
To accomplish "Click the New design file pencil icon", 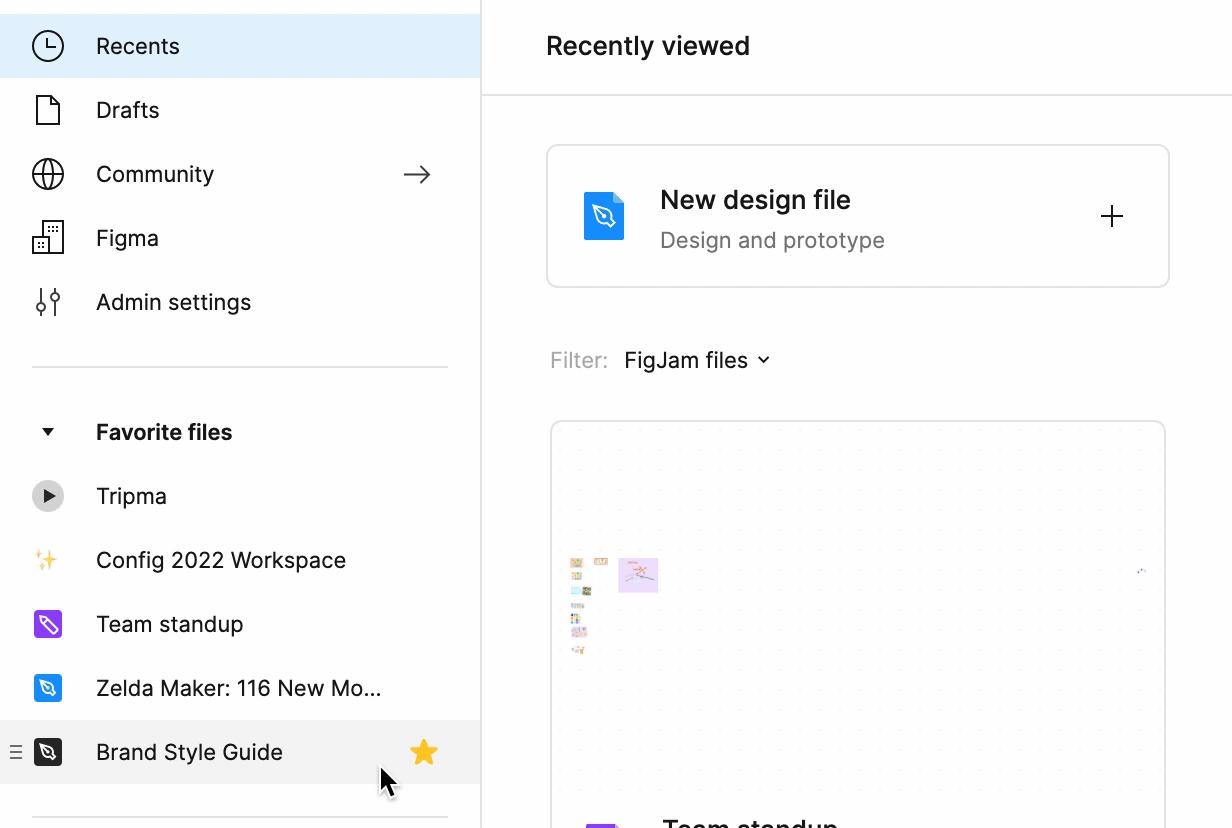I will [604, 215].
